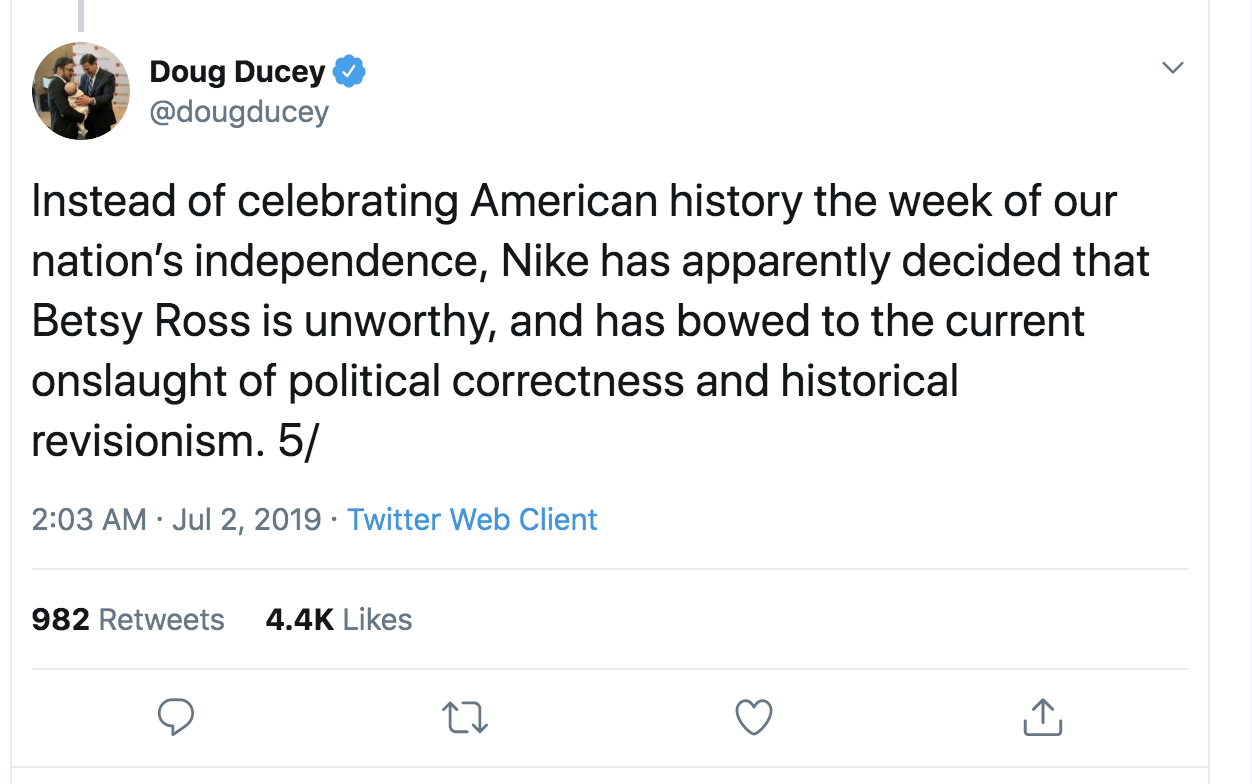This screenshot has height=784, width=1252.
Task: Click the thread connector line above avatar
Action: click(81, 15)
